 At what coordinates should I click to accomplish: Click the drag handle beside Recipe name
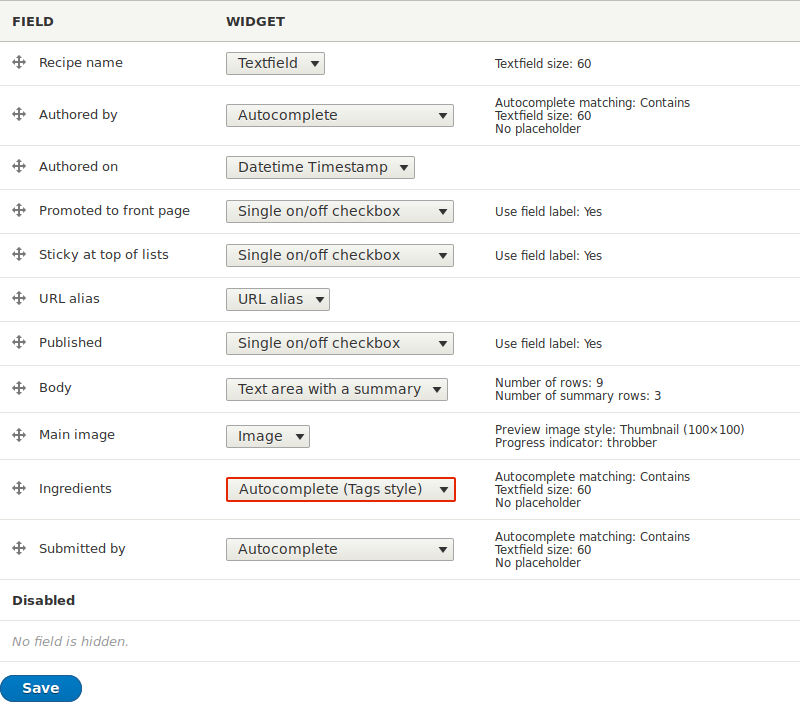pos(19,62)
